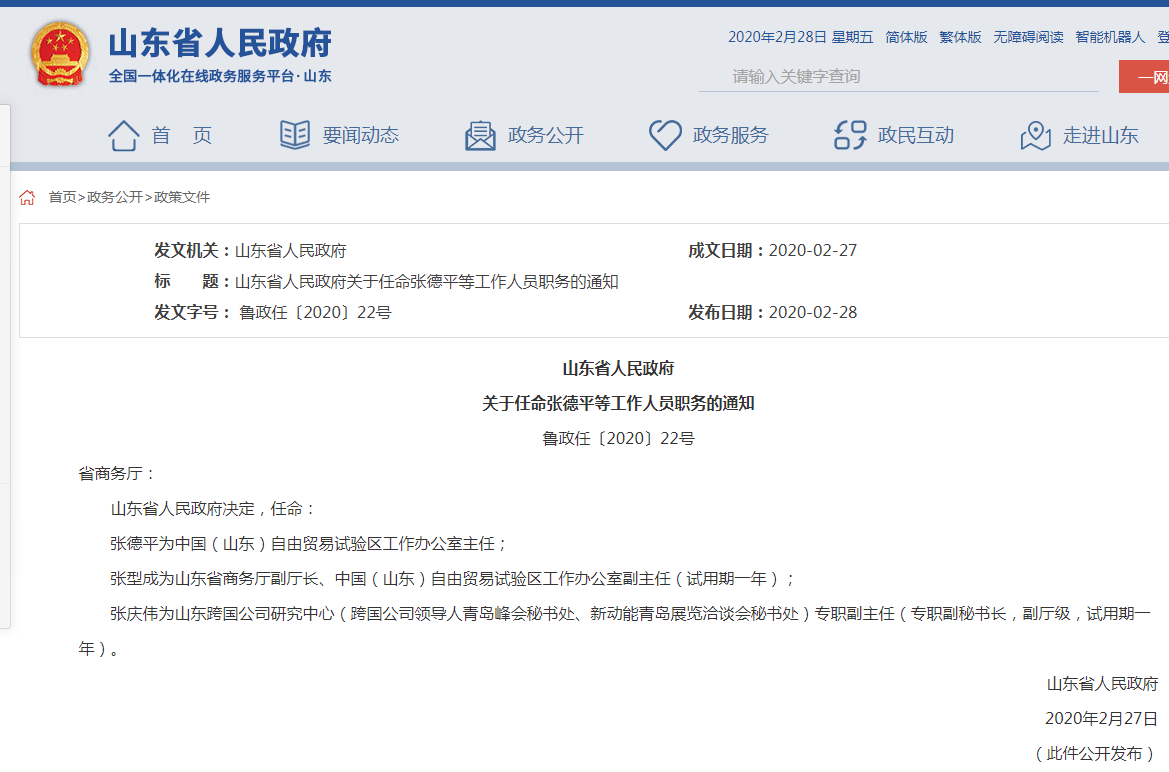Click the 首页 breadcrumb link
Screen dimensions: 1169x772
62,198
